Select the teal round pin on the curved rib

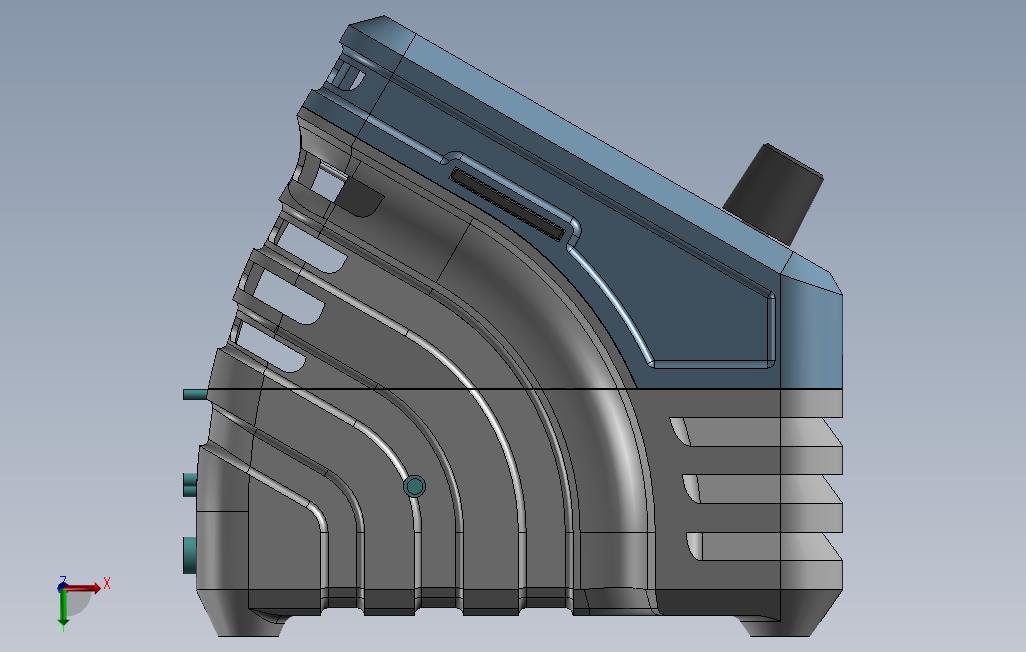[x=414, y=486]
